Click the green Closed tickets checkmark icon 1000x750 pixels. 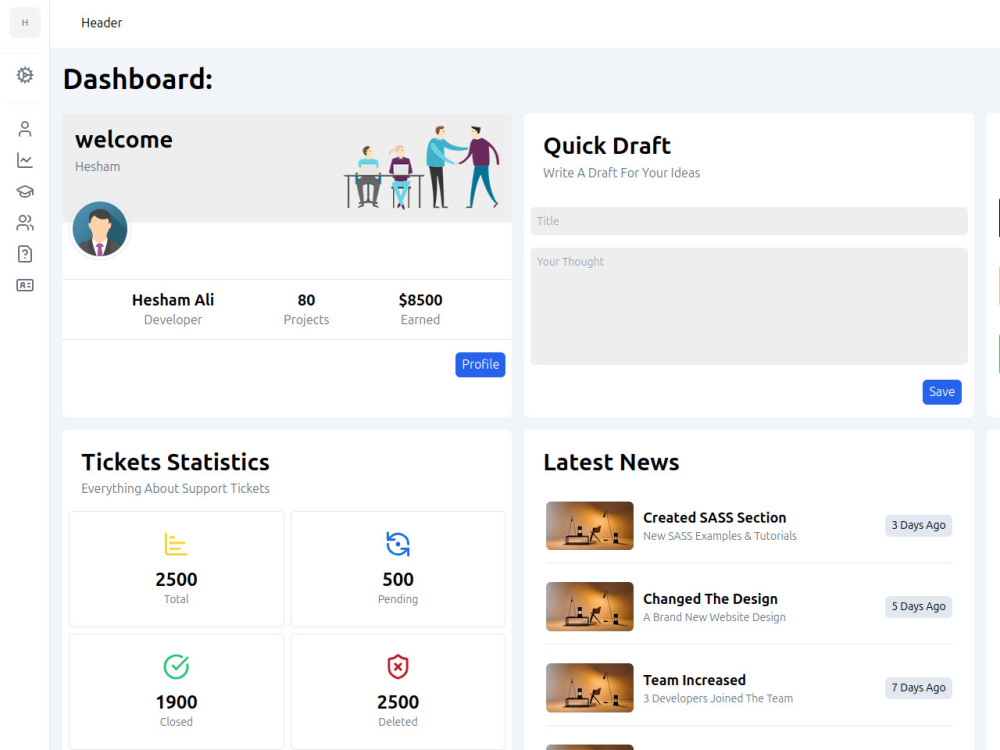(x=176, y=666)
